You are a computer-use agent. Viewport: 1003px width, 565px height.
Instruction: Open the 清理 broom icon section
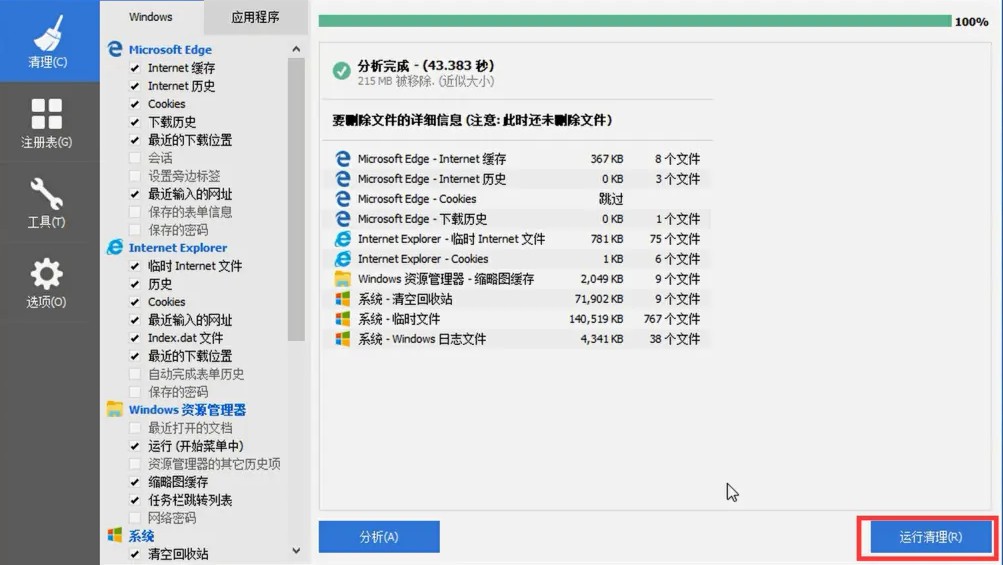point(47,41)
